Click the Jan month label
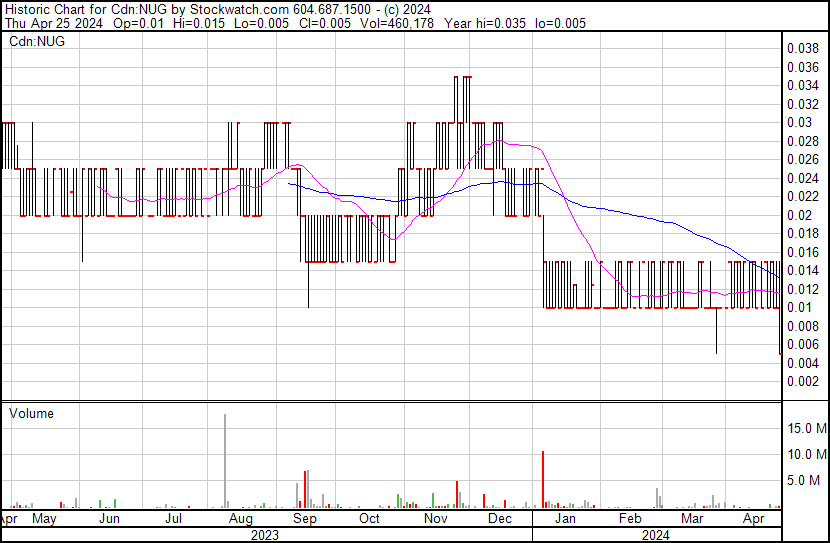Image resolution: width=830 pixels, height=543 pixels. (x=565, y=519)
